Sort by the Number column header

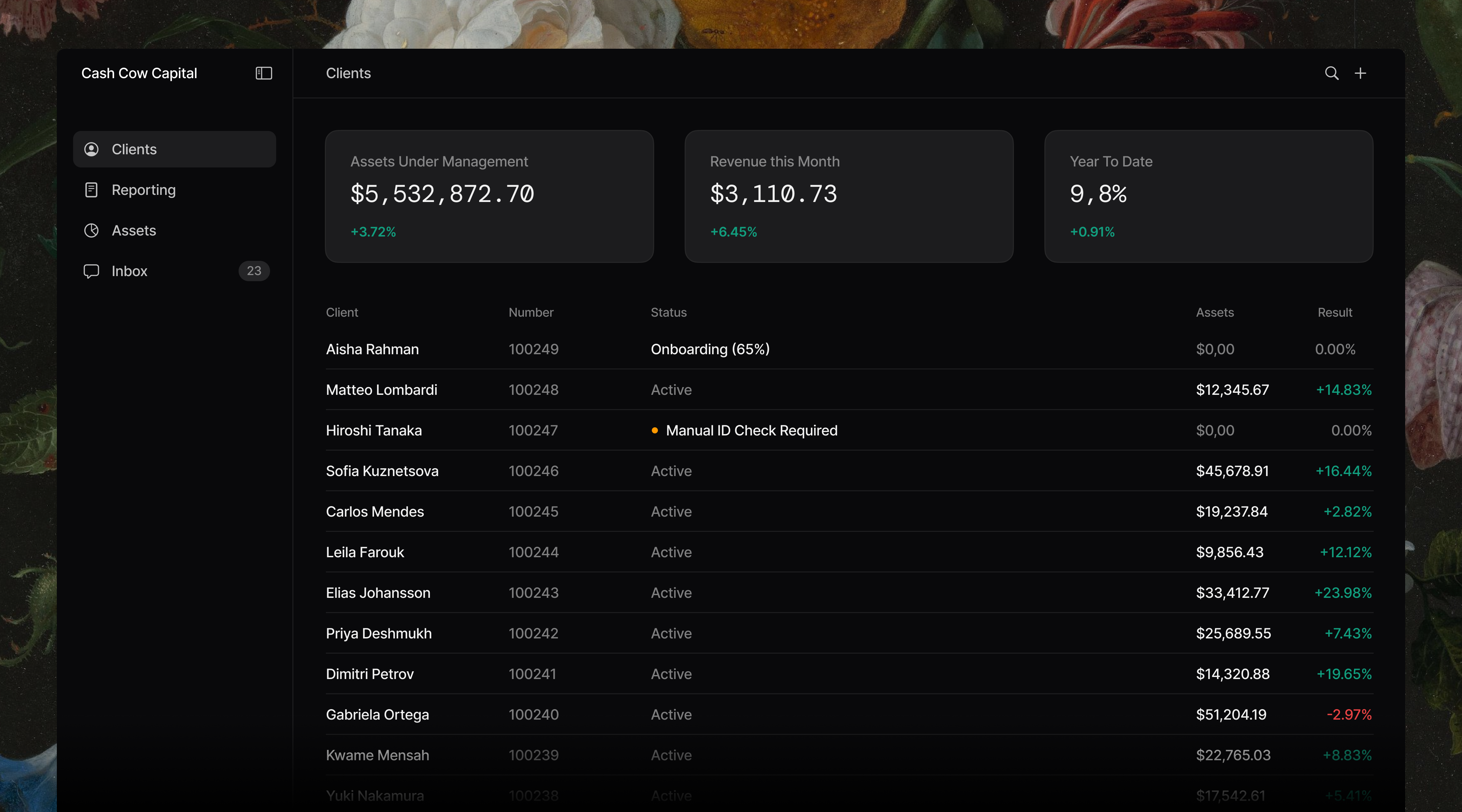coord(531,312)
